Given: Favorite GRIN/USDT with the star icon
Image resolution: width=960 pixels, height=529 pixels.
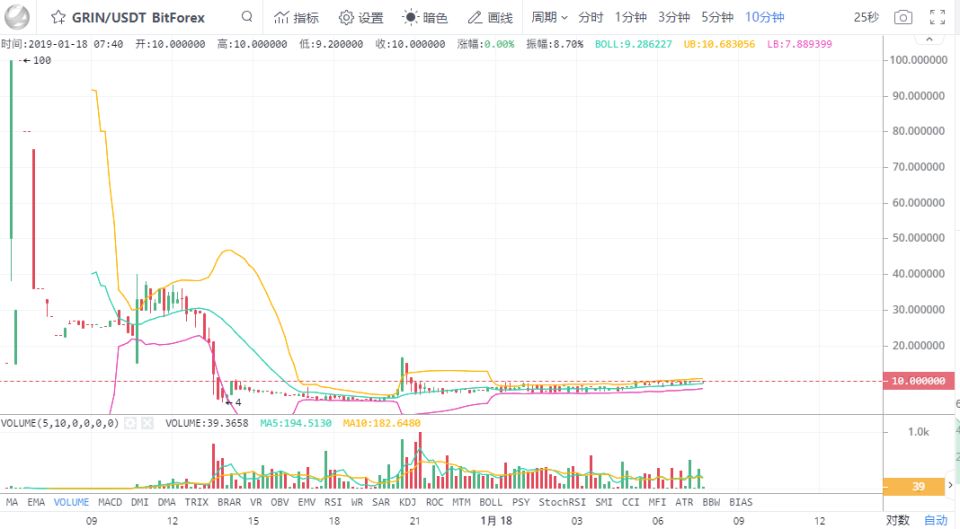Looking at the screenshot, I should 58,17.
